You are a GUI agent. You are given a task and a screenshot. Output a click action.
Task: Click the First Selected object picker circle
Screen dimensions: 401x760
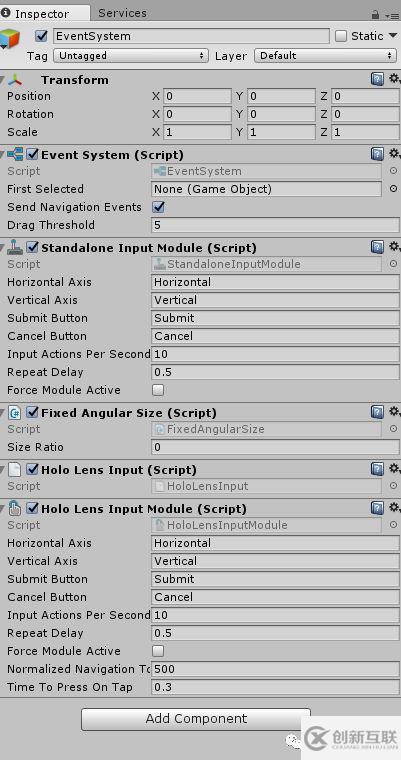click(x=393, y=189)
